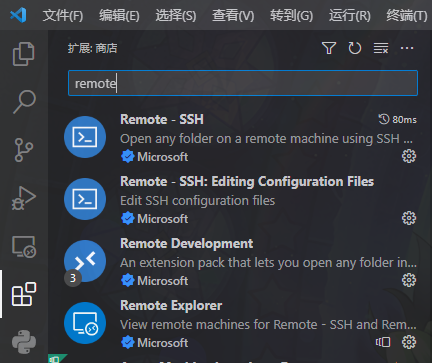Select the Extensions view icon
The width and height of the screenshot is (432, 363).
point(24,294)
